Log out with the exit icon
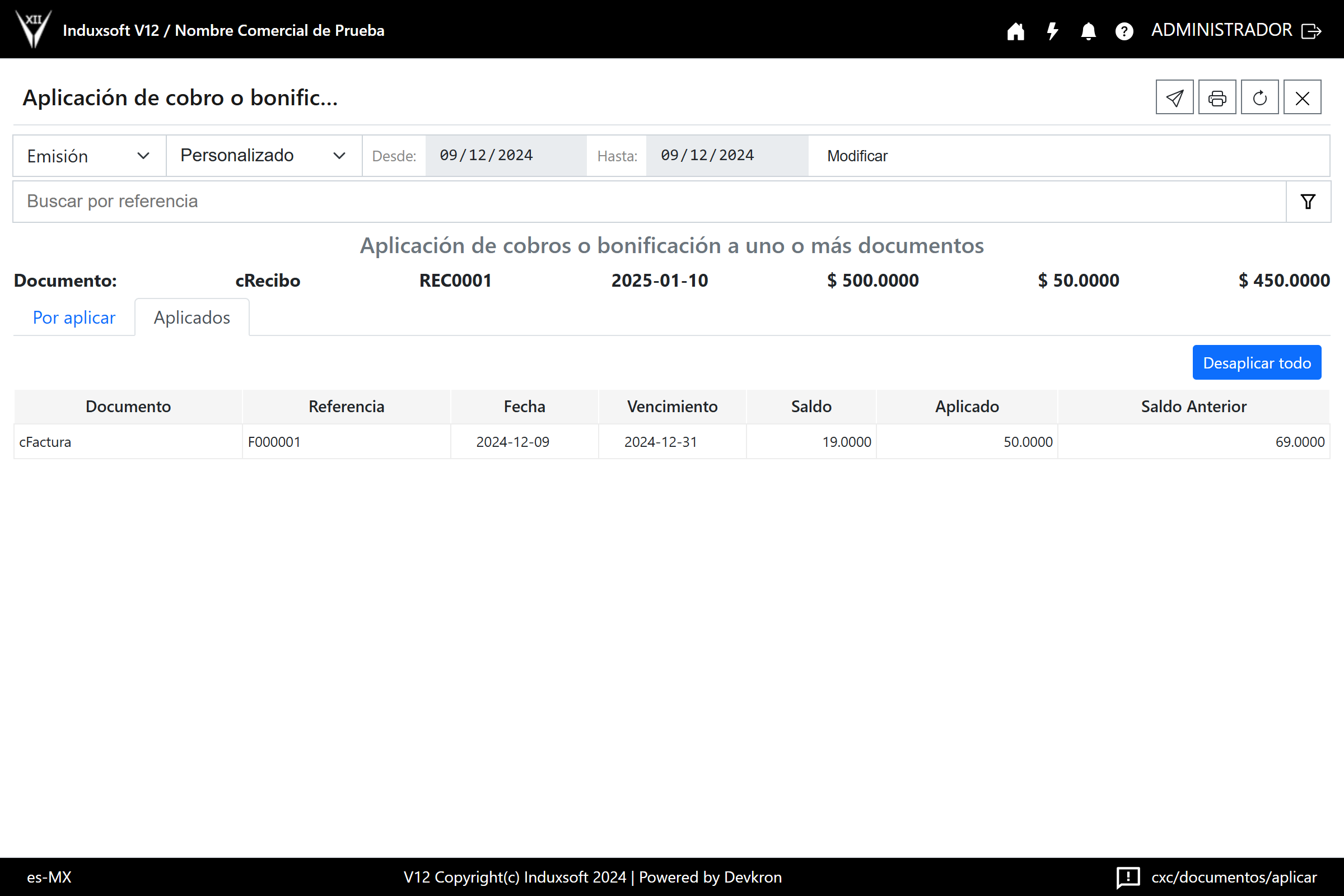 point(1312,31)
